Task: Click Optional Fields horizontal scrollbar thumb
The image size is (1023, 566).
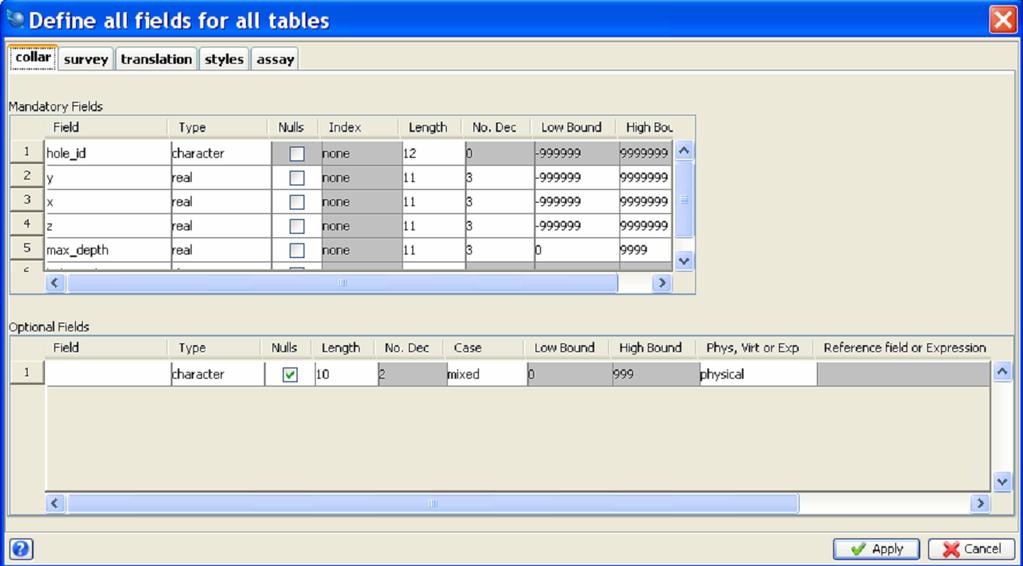Action: coord(433,503)
